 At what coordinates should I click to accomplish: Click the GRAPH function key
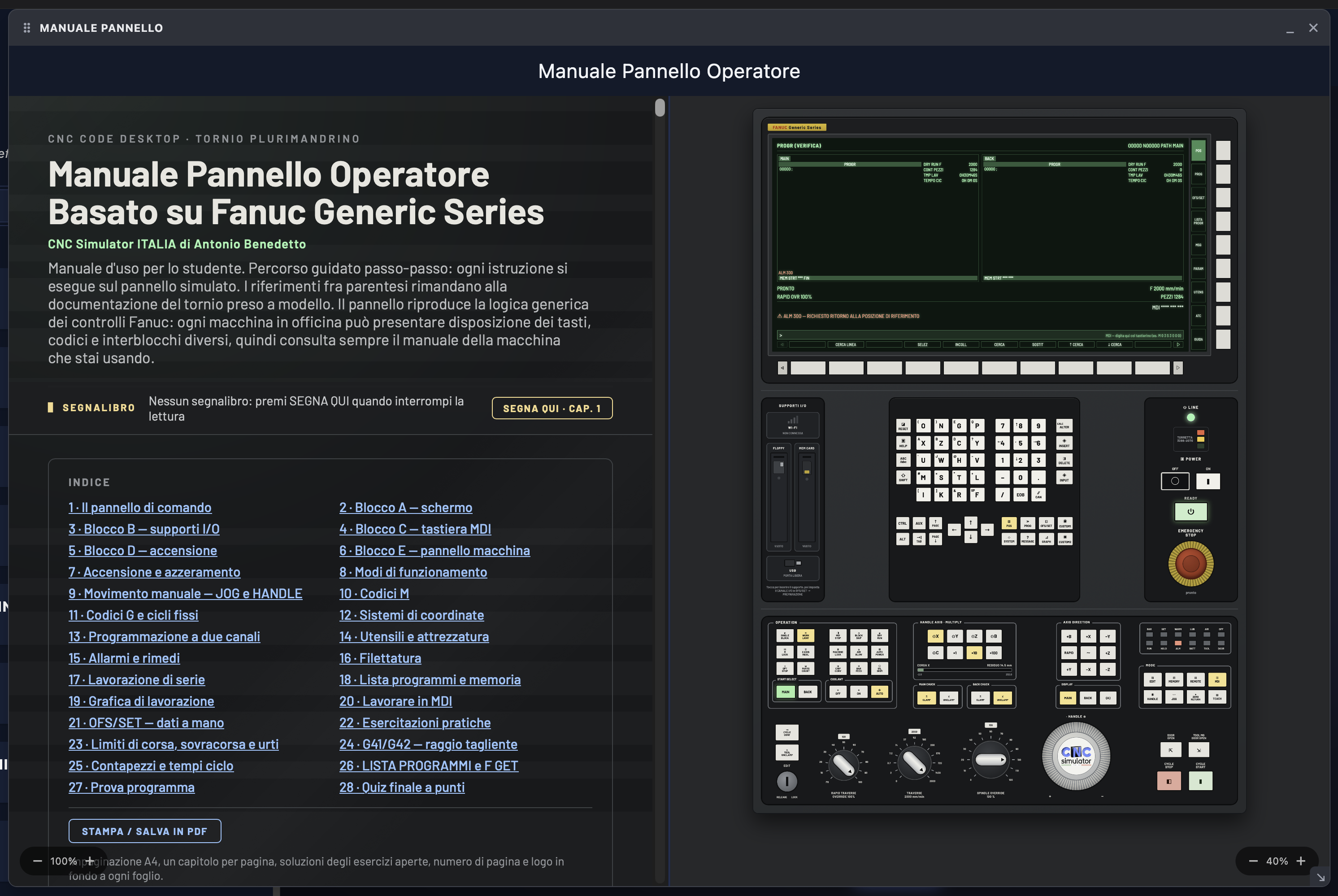(x=1046, y=539)
